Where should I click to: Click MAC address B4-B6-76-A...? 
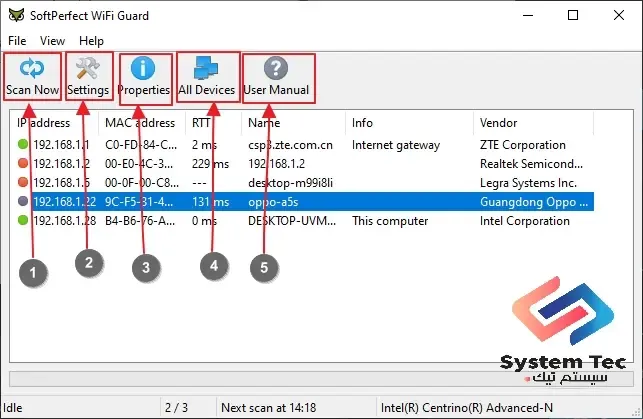click(x=140, y=221)
